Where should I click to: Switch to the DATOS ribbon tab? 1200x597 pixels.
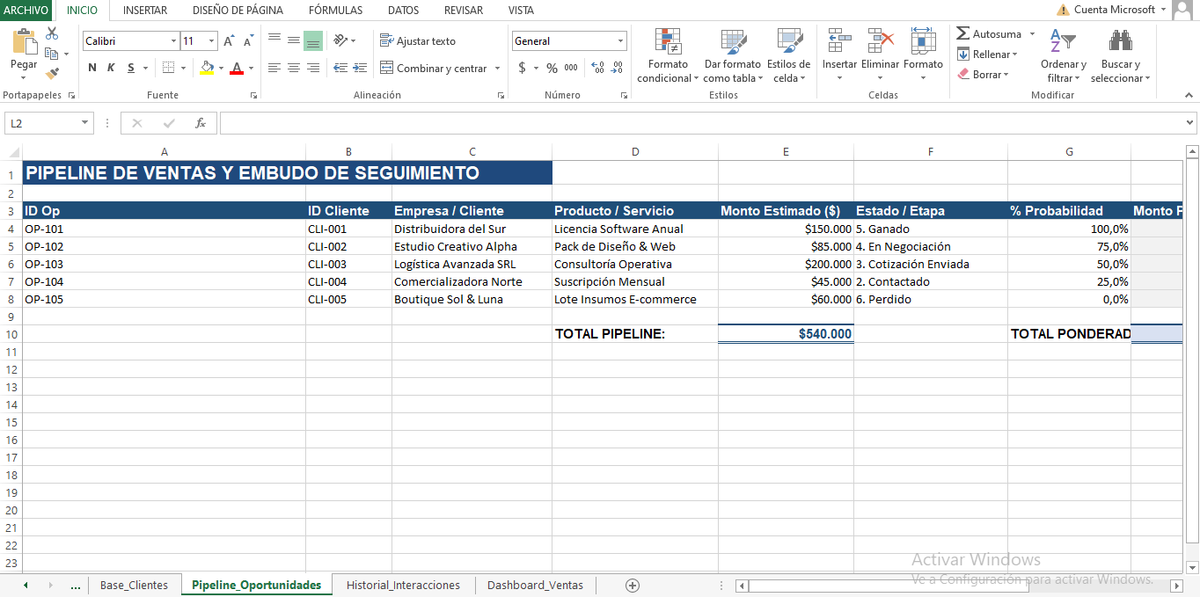click(x=403, y=10)
